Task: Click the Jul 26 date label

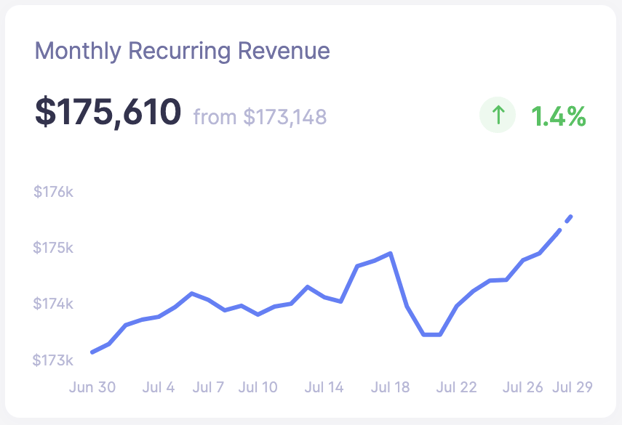Action: tap(522, 386)
